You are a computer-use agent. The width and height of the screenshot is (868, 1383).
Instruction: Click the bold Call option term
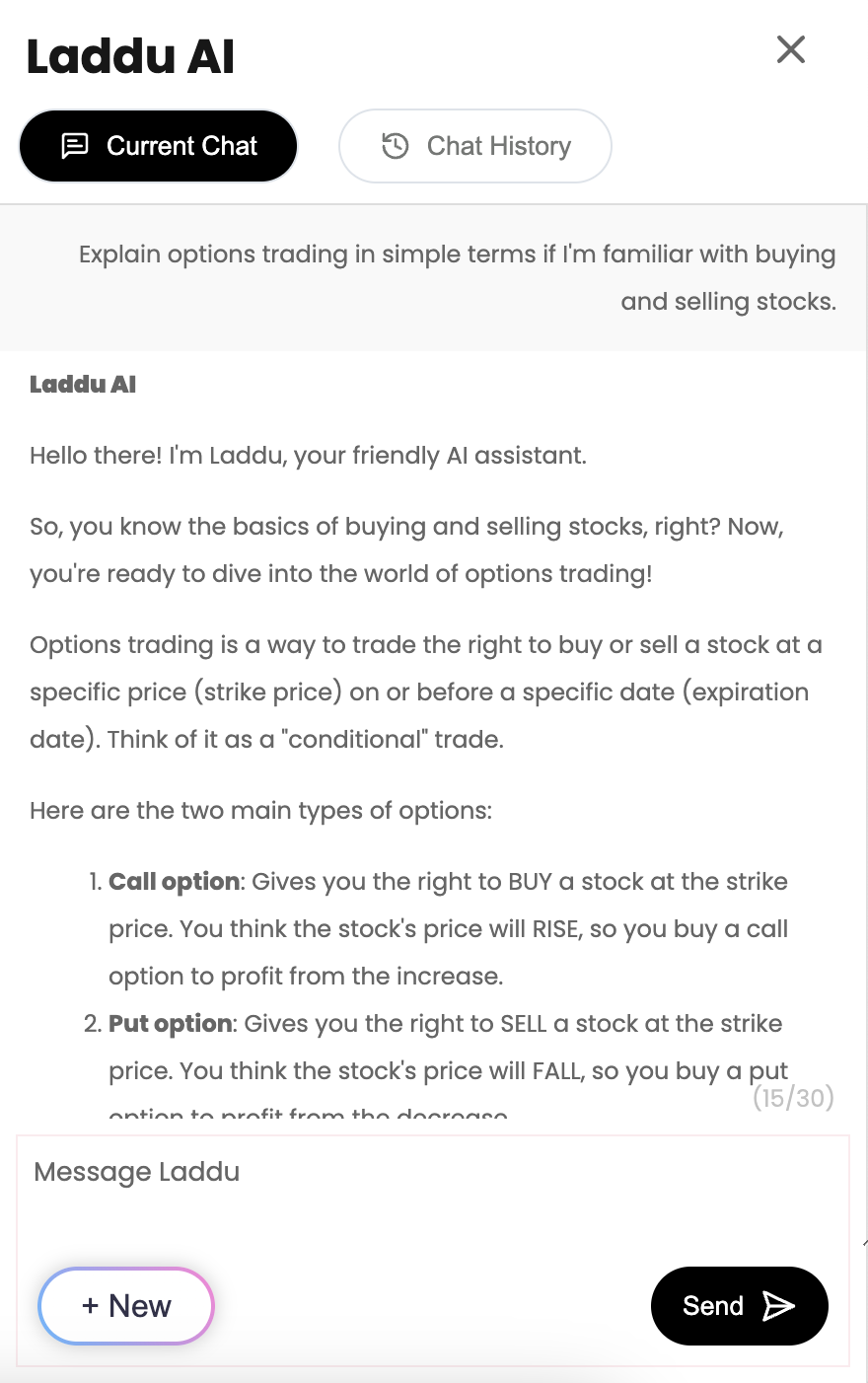coord(175,882)
